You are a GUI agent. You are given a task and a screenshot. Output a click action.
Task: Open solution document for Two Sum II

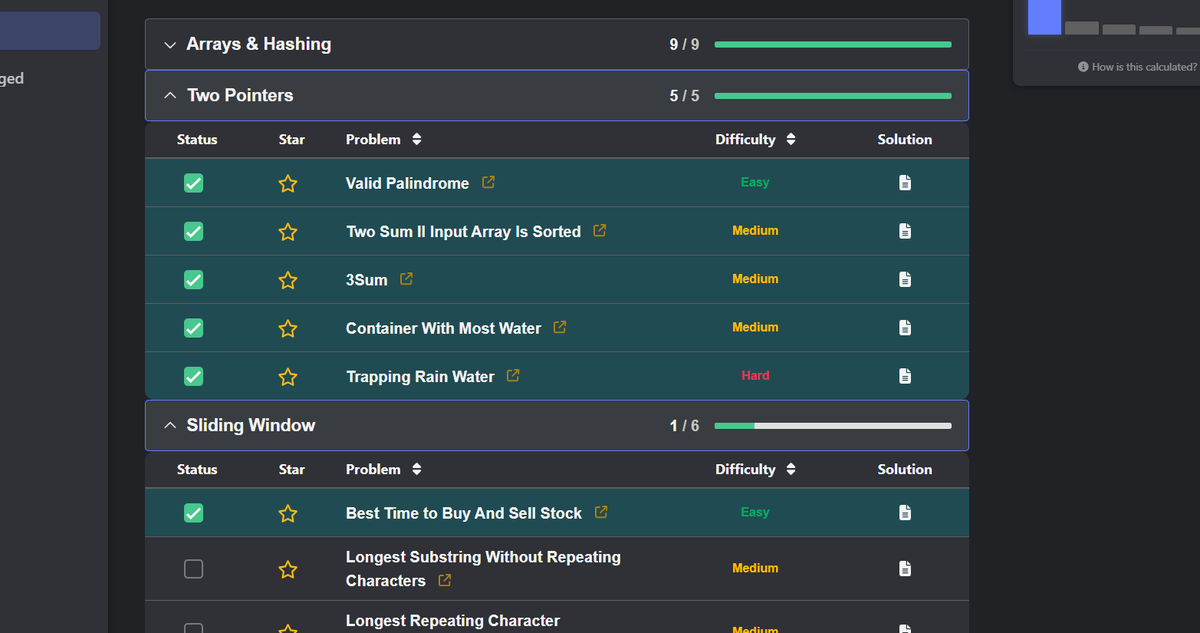(905, 231)
